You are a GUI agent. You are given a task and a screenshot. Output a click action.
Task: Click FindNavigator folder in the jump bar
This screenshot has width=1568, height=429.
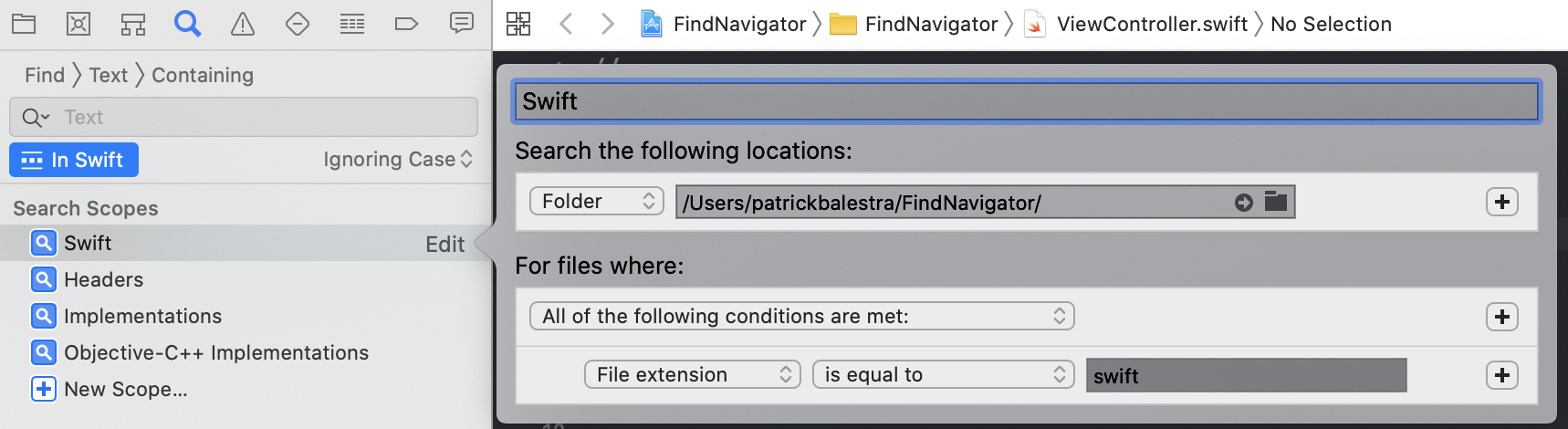(932, 24)
